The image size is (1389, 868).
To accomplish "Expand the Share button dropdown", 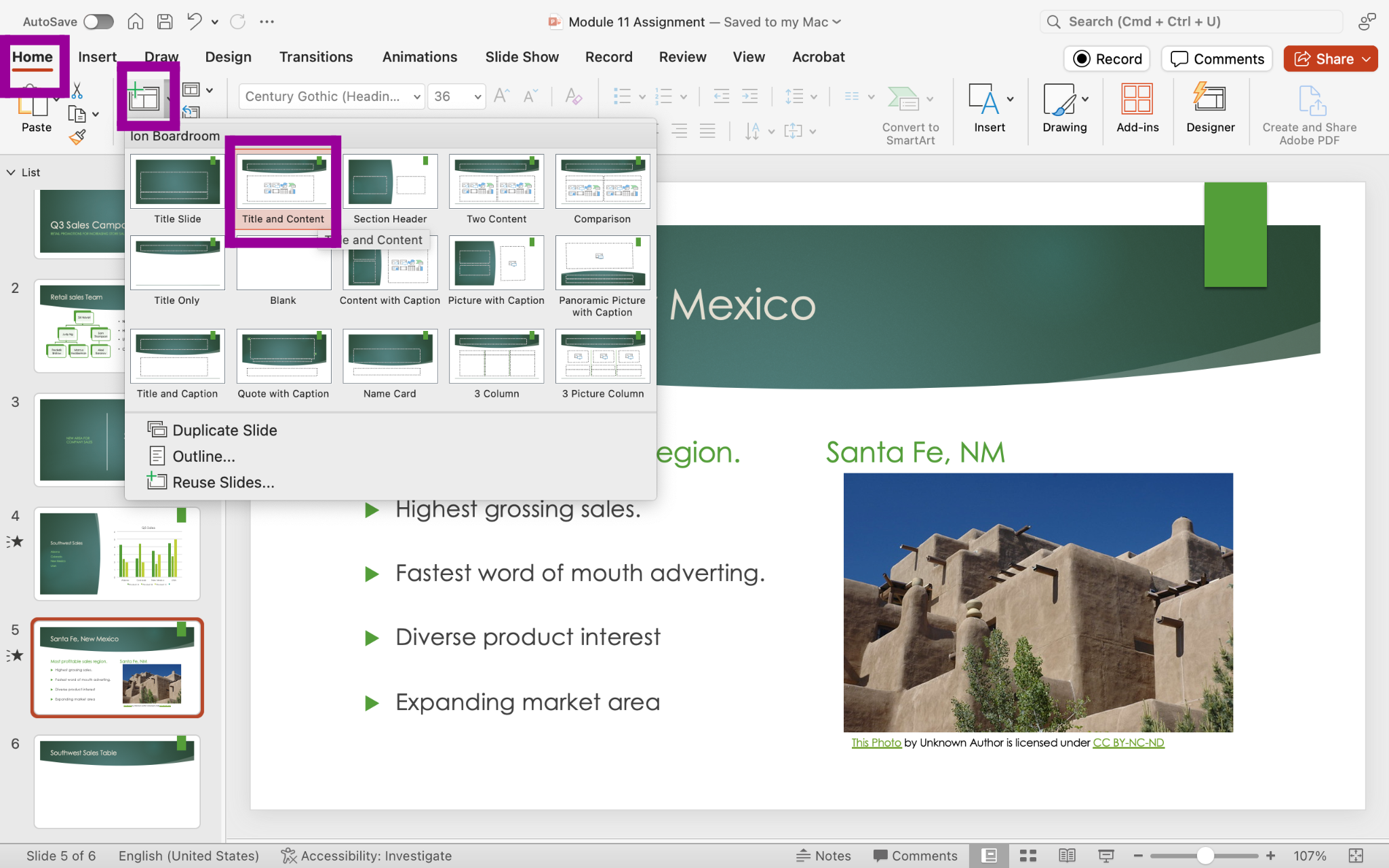I will point(1366,59).
